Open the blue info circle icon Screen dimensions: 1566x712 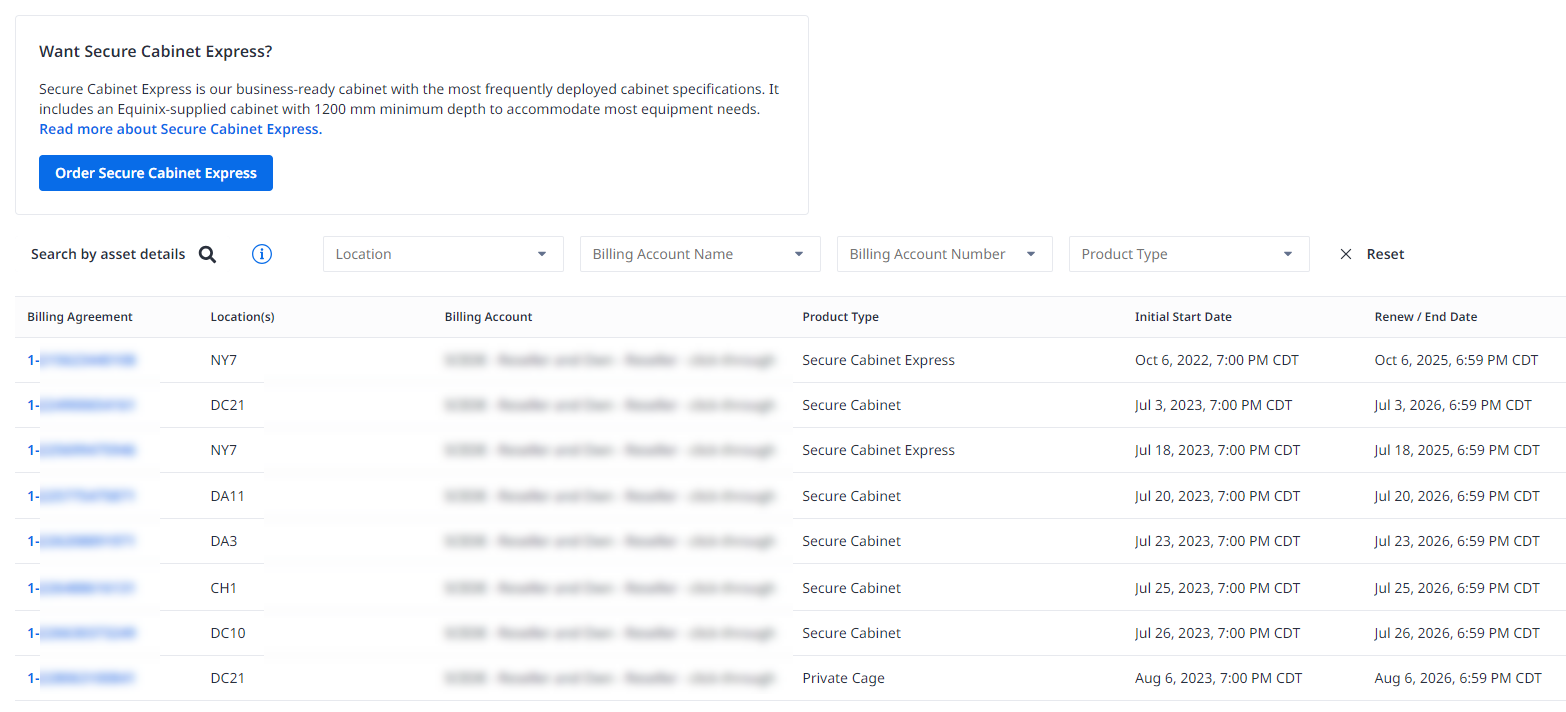[x=262, y=254]
